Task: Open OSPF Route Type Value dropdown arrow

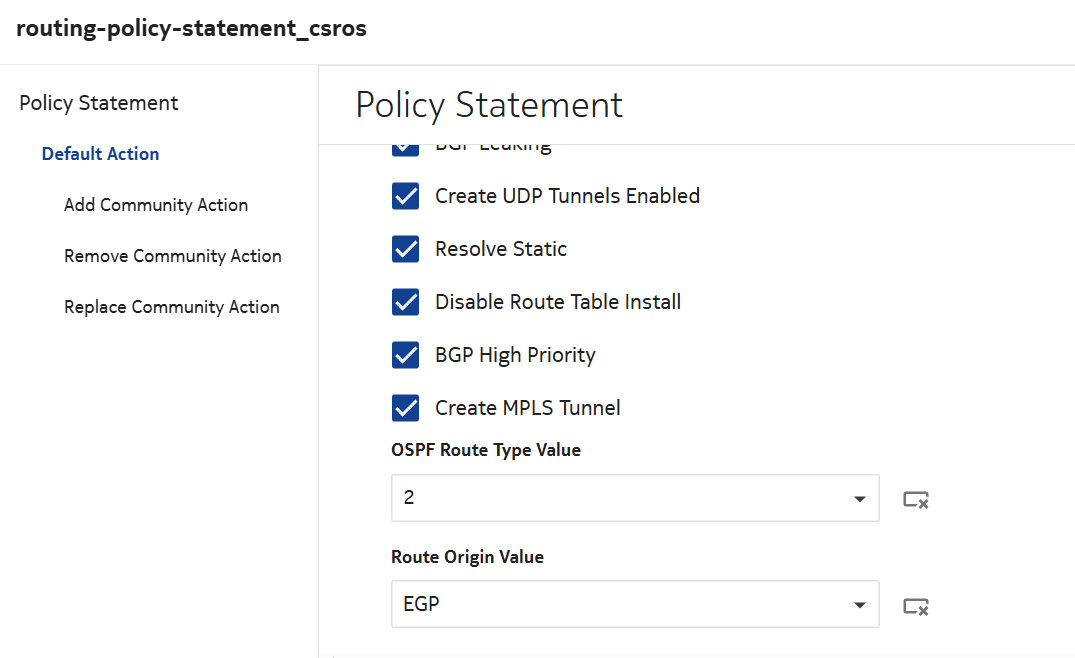Action: pos(859,499)
